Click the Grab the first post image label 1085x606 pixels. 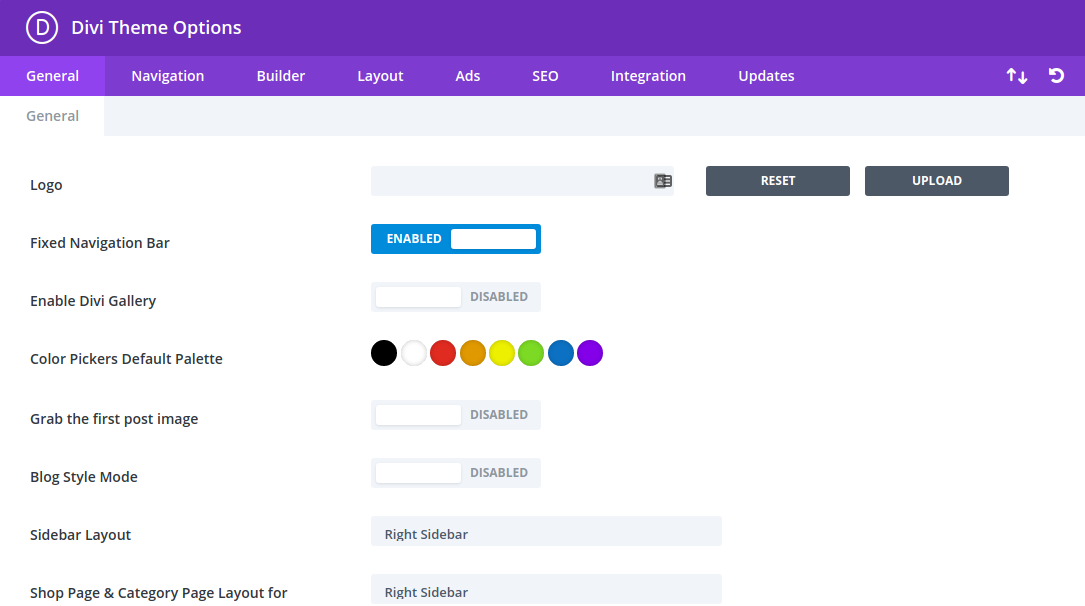[x=114, y=419]
